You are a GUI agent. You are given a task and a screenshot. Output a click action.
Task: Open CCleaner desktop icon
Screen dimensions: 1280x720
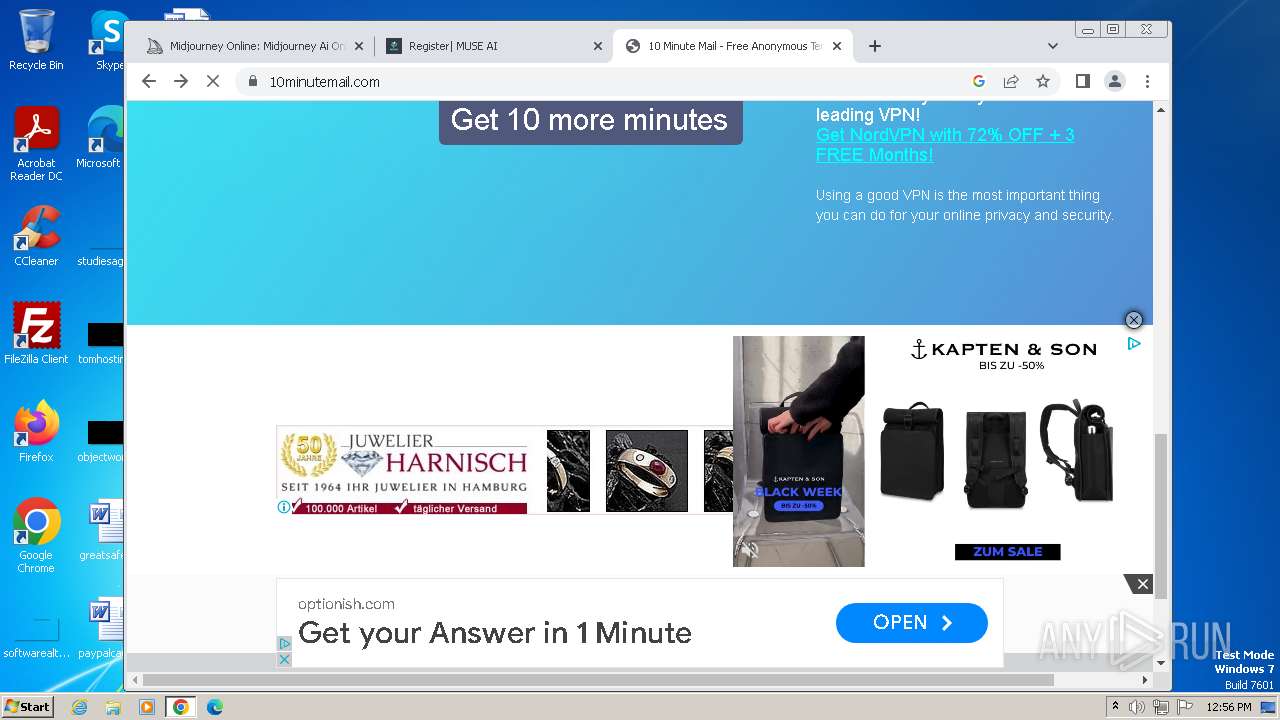[36, 236]
